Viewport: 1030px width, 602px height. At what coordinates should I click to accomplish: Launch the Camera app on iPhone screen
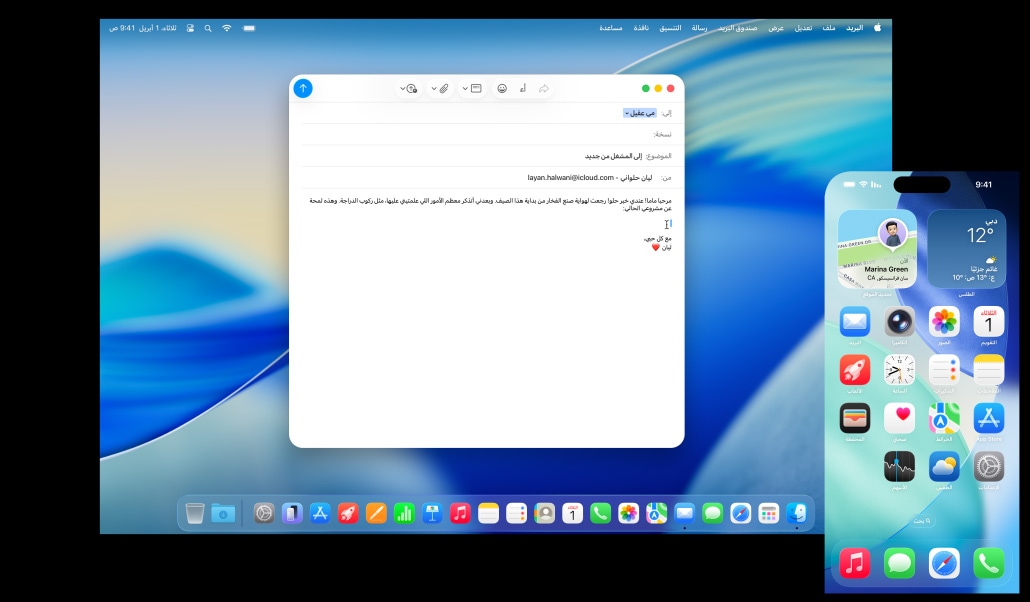click(x=899, y=322)
